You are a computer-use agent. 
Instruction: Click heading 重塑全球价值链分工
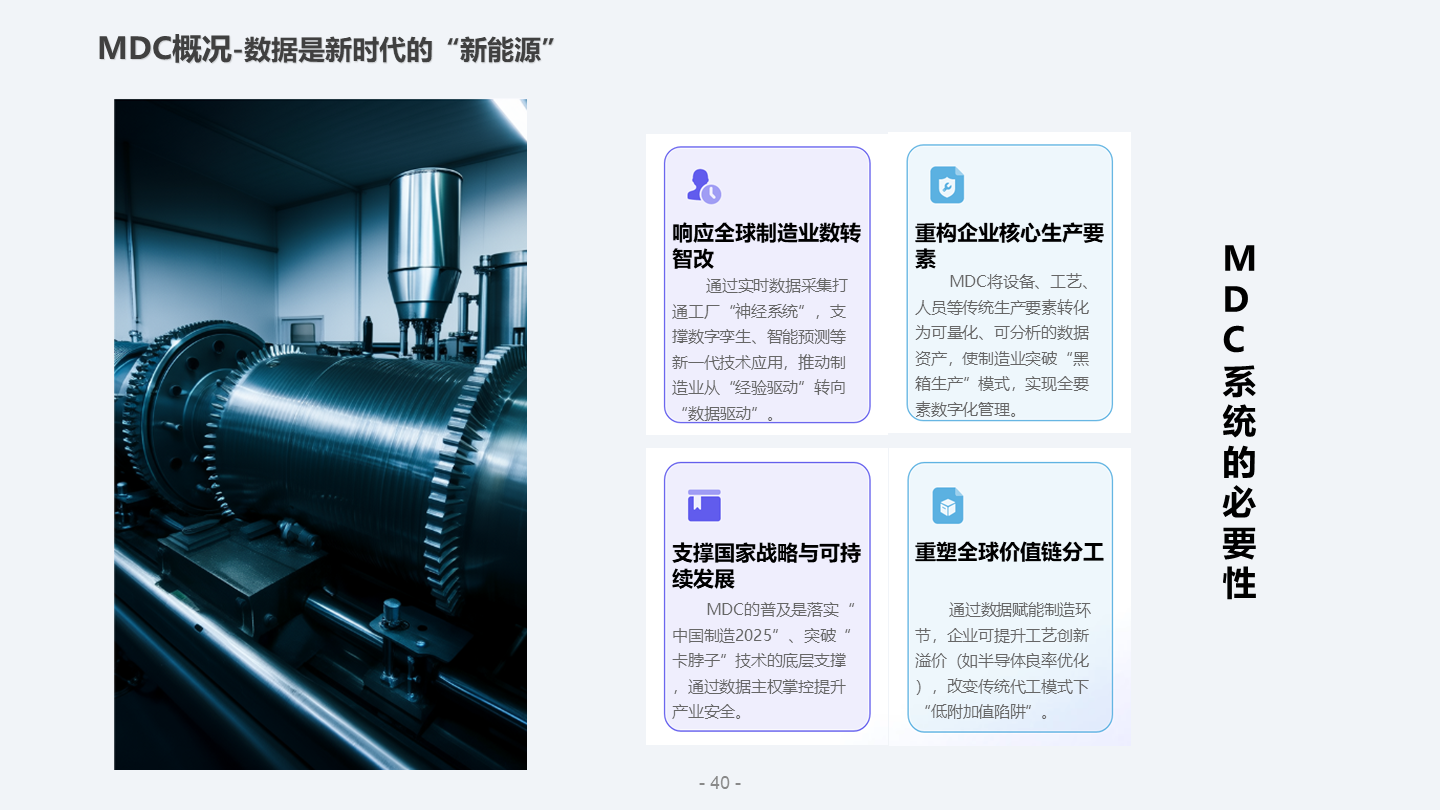1007,551
